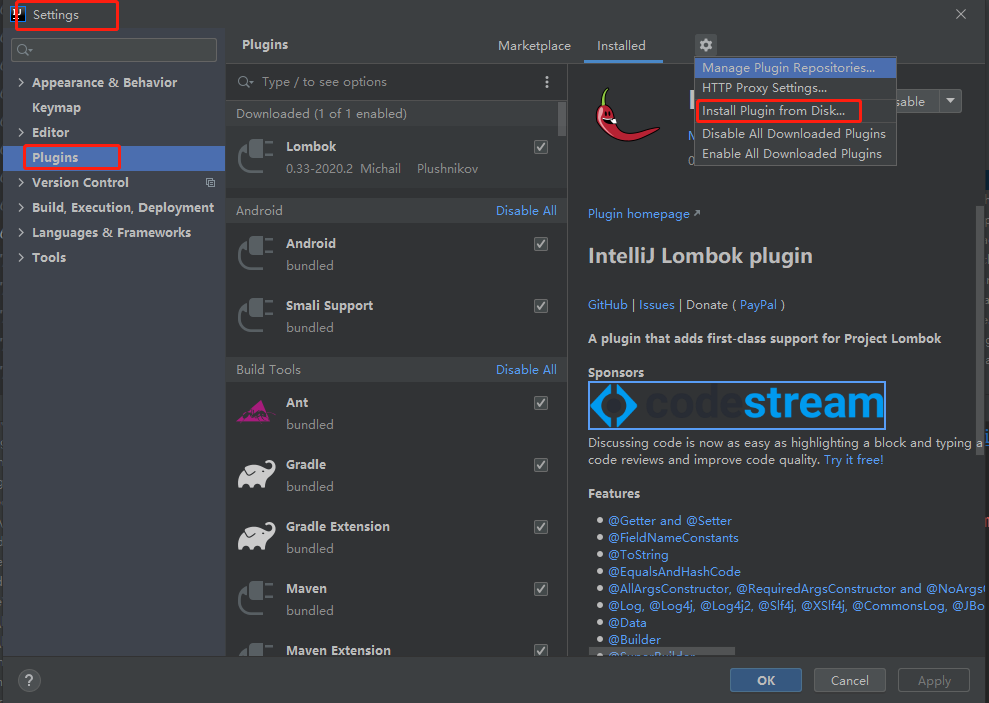The width and height of the screenshot is (989, 703).
Task: Open the PayPal donate link
Action: point(758,305)
